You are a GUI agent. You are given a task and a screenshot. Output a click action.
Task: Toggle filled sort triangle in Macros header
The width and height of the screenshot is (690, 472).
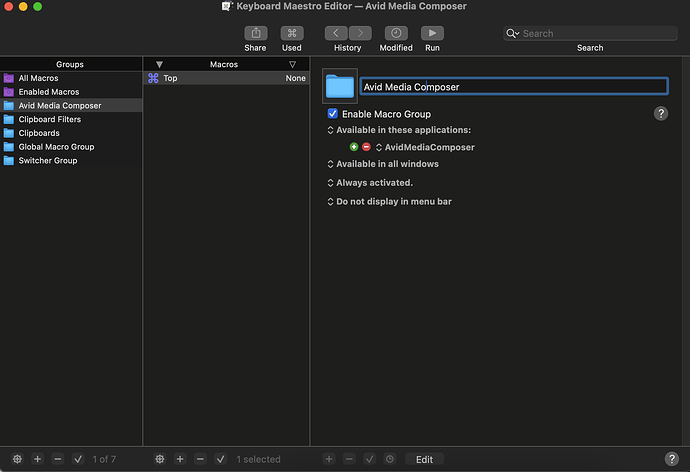pyautogui.click(x=159, y=65)
